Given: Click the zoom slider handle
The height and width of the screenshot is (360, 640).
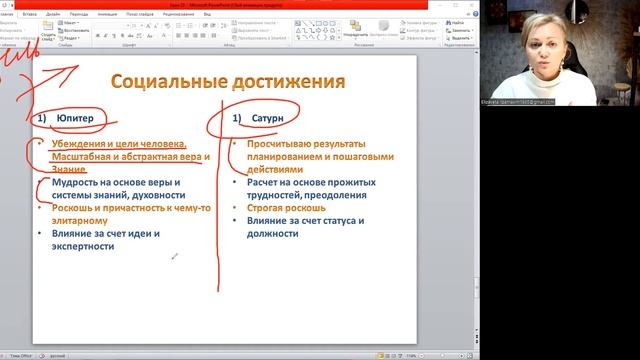Looking at the screenshot, I should tap(442, 356).
